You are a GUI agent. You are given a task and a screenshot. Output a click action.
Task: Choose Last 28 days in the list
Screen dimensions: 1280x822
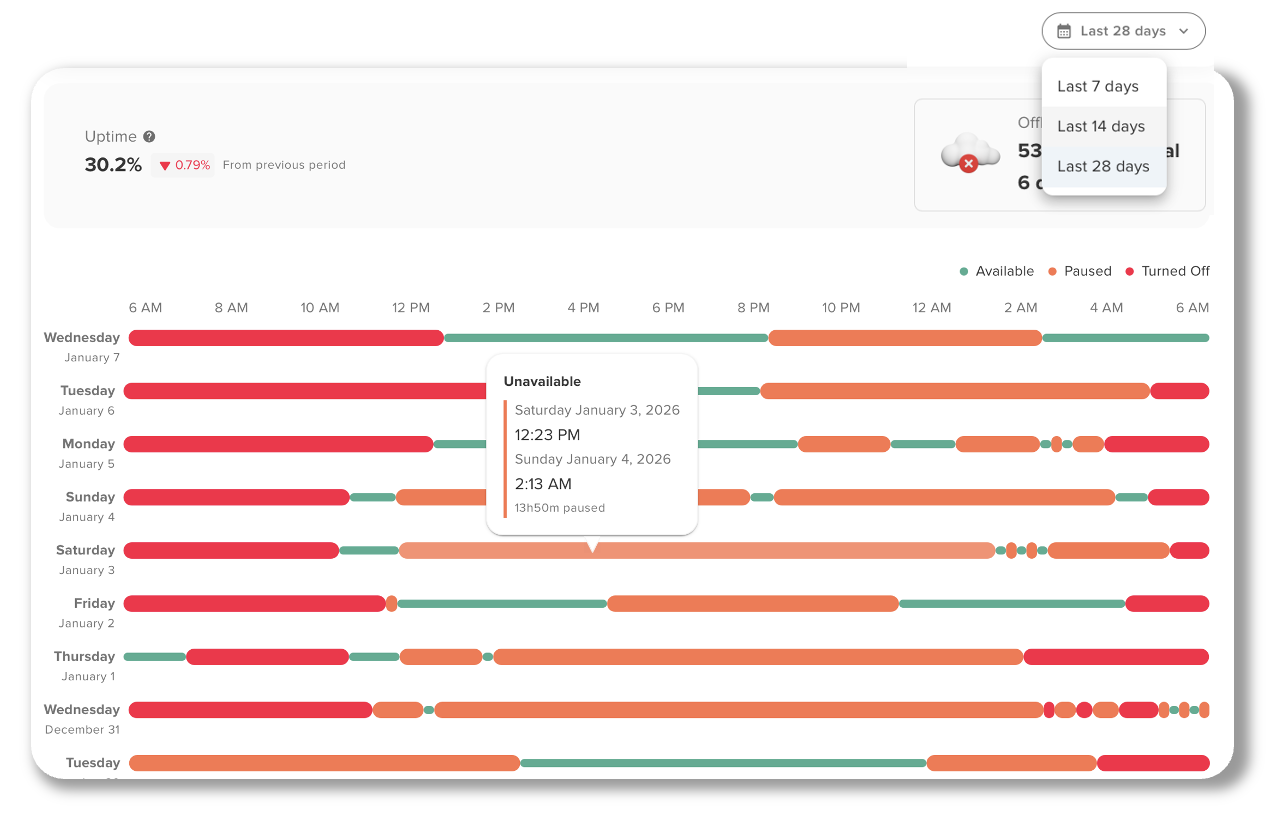1103,167
